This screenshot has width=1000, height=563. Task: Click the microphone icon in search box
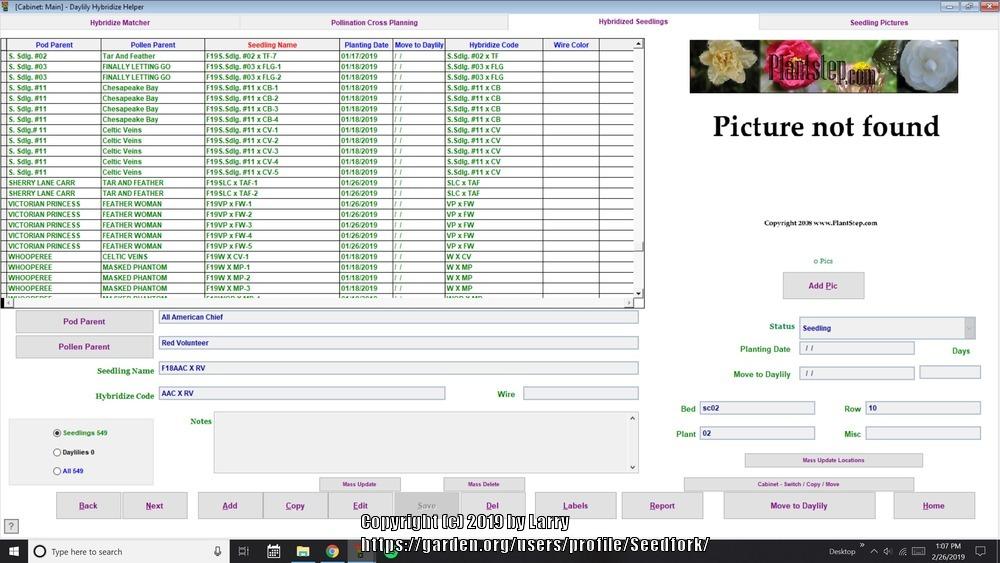[217, 551]
